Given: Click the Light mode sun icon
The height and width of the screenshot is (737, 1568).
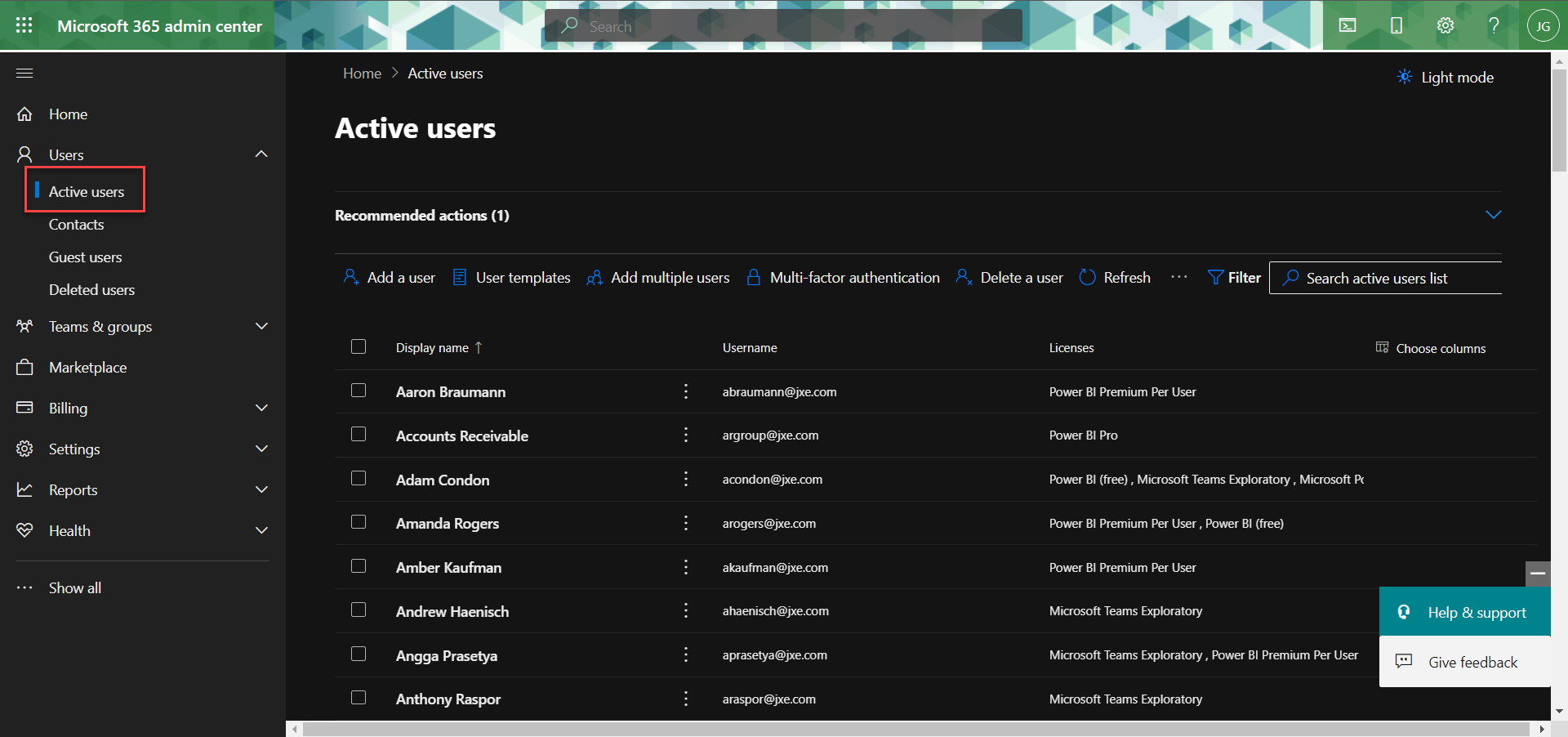Looking at the screenshot, I should pyautogui.click(x=1405, y=77).
